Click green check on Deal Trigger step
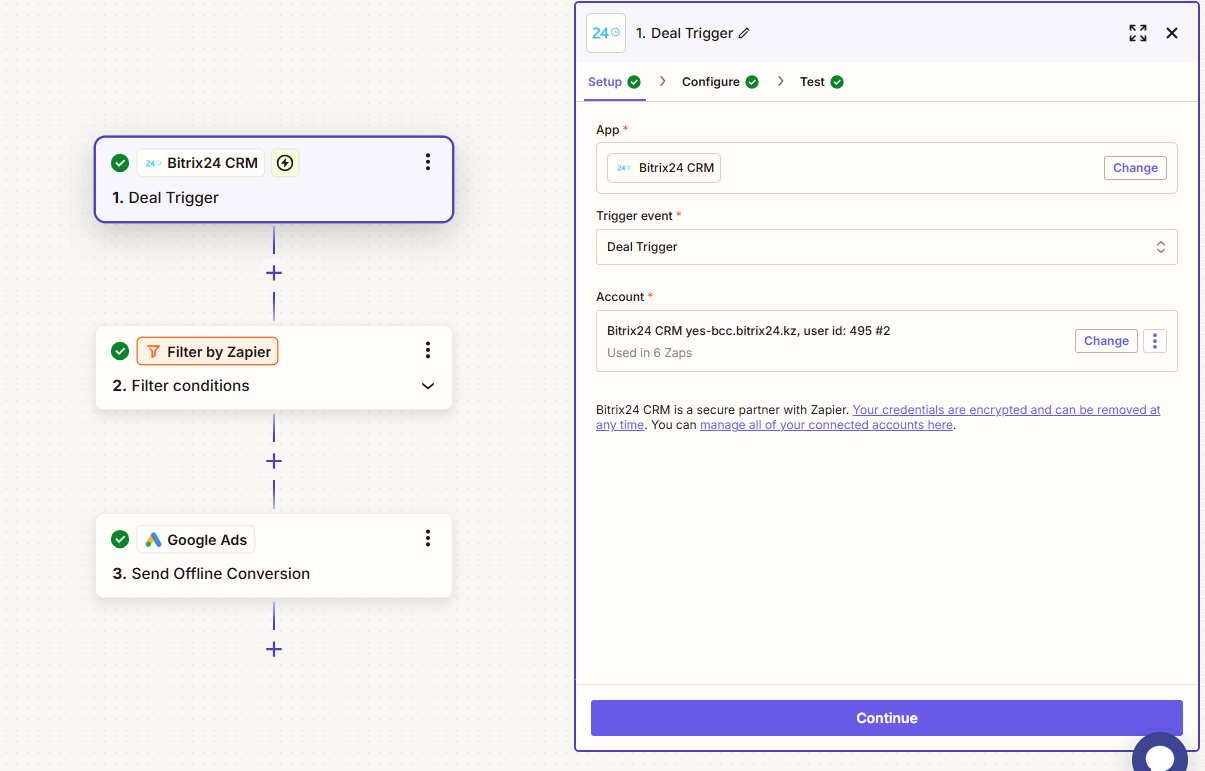The height and width of the screenshot is (771, 1205). [120, 163]
